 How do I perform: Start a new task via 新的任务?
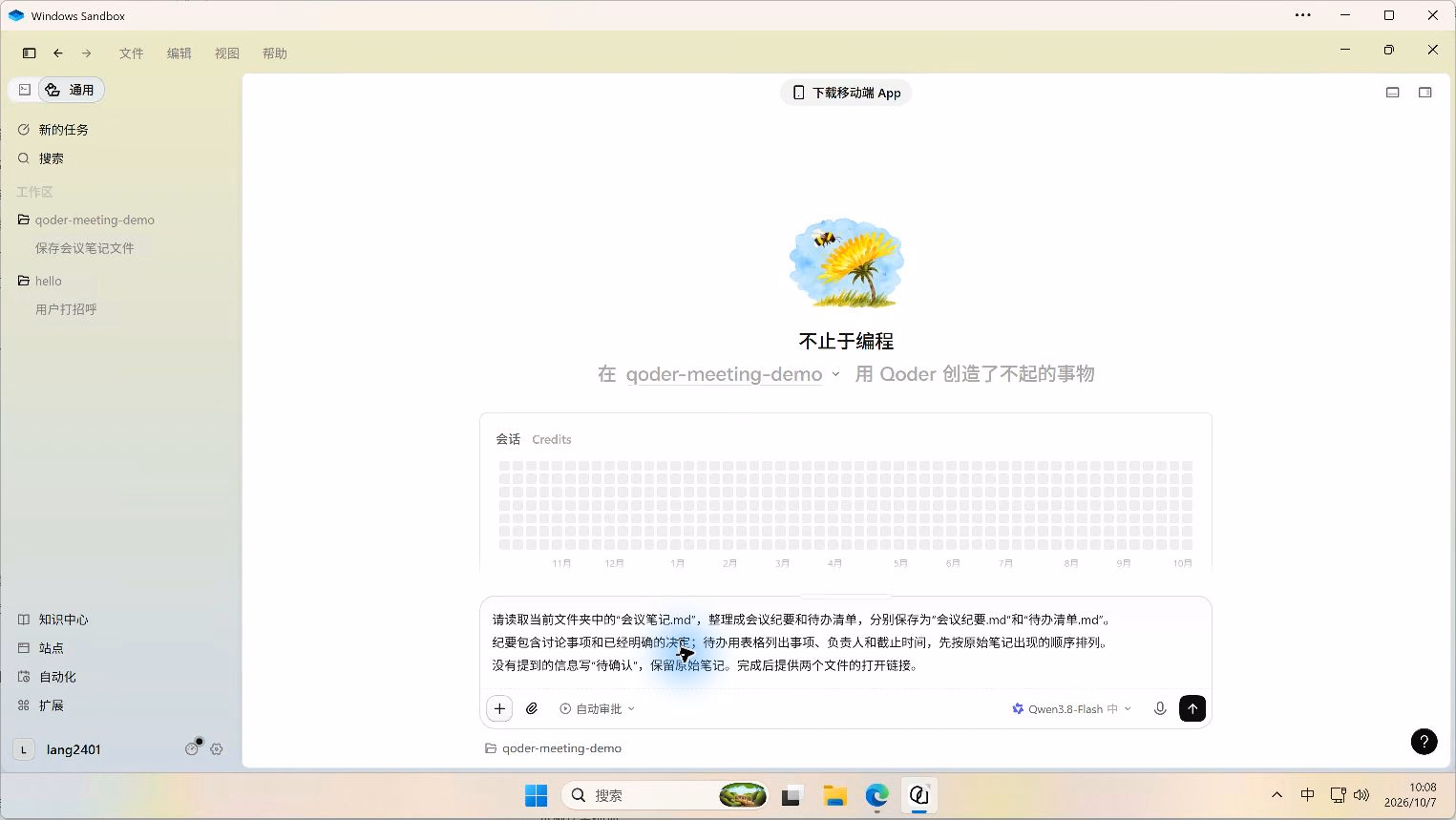pos(53,130)
